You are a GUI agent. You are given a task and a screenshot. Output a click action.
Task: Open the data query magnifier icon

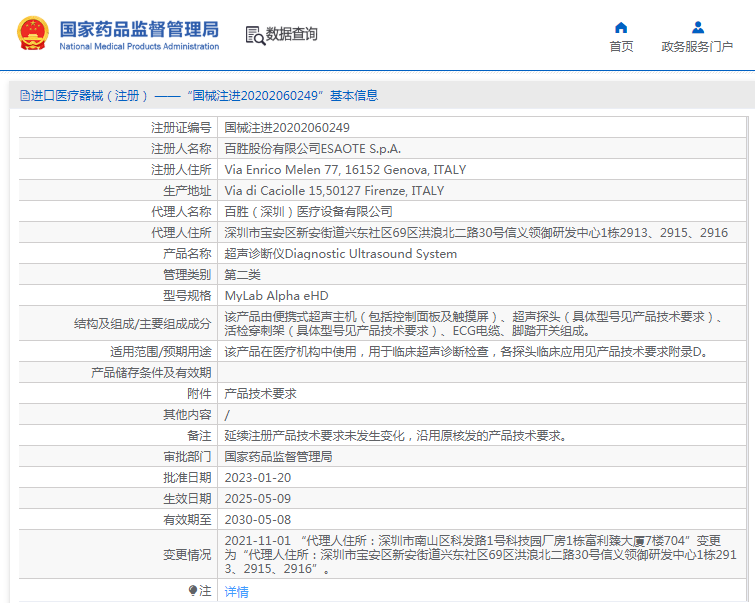coord(255,35)
